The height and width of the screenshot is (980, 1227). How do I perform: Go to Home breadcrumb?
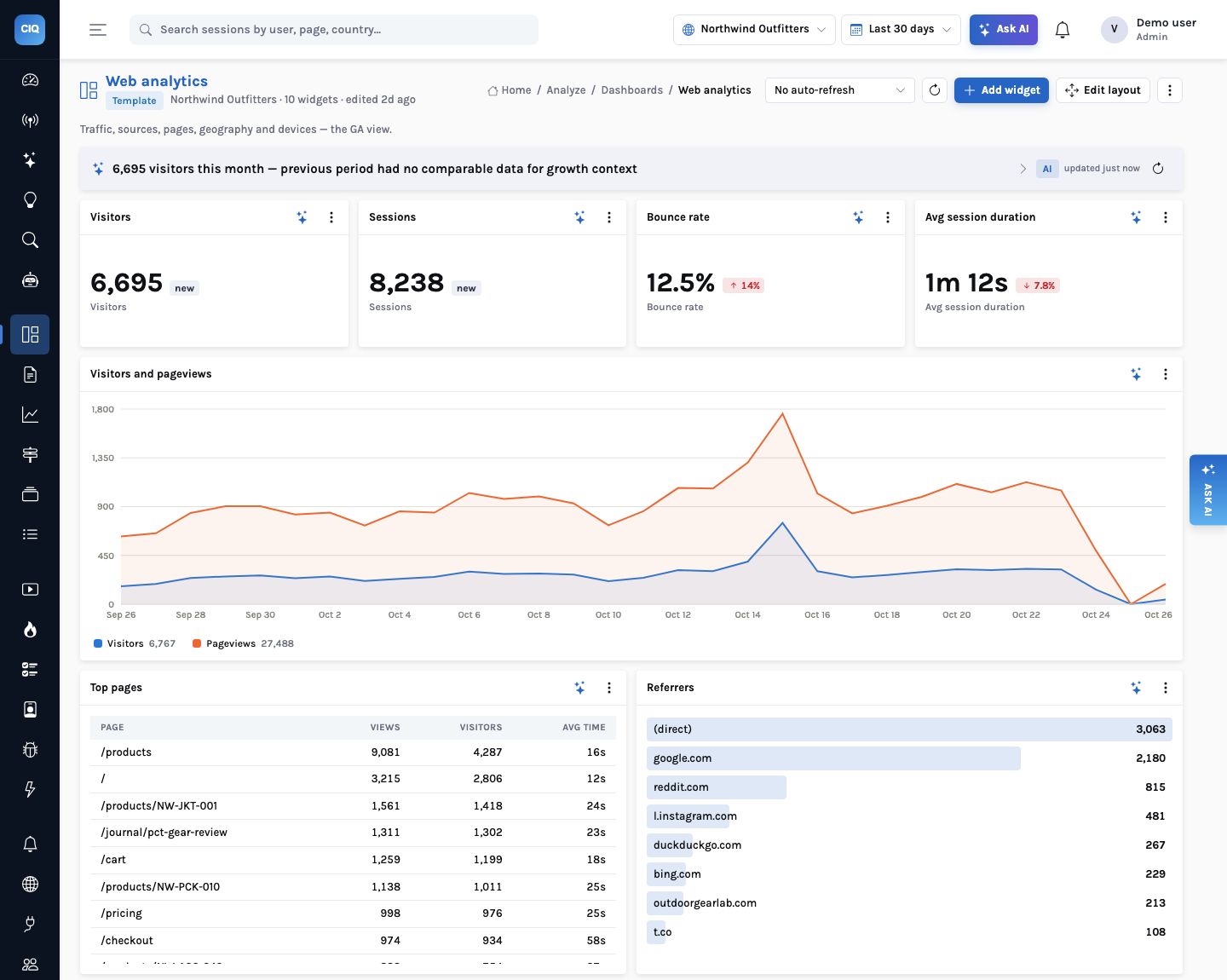tap(510, 90)
